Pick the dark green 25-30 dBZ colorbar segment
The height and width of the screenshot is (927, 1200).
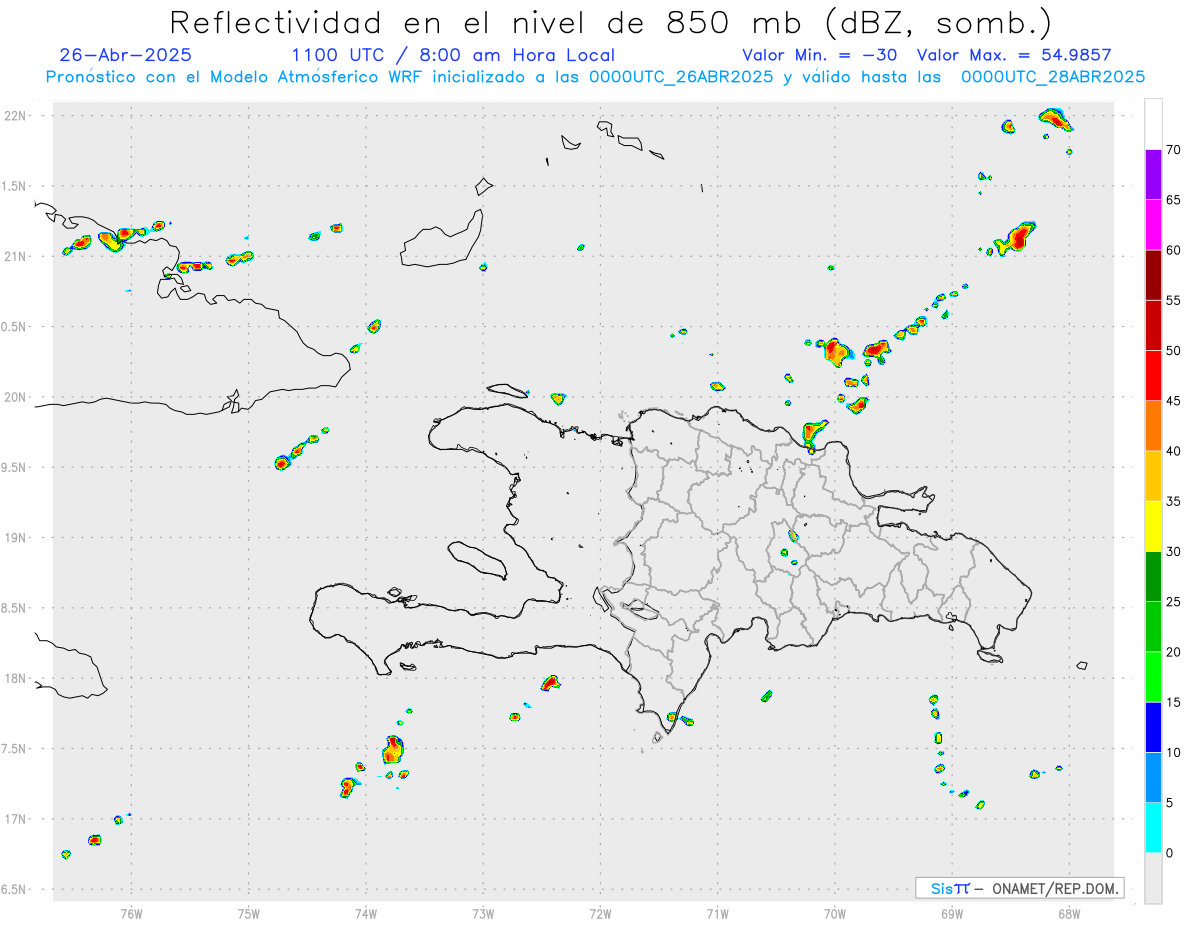pyautogui.click(x=1153, y=577)
